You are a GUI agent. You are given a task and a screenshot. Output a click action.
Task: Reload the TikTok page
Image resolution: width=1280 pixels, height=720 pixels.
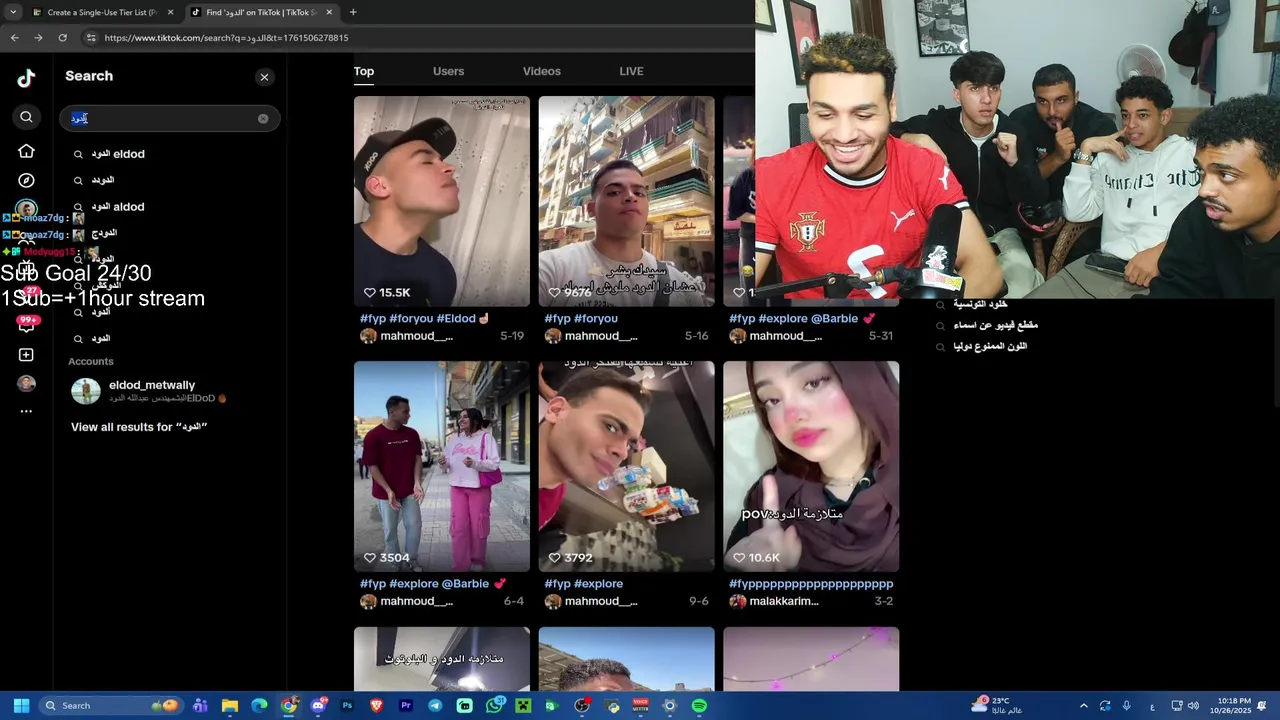[62, 38]
